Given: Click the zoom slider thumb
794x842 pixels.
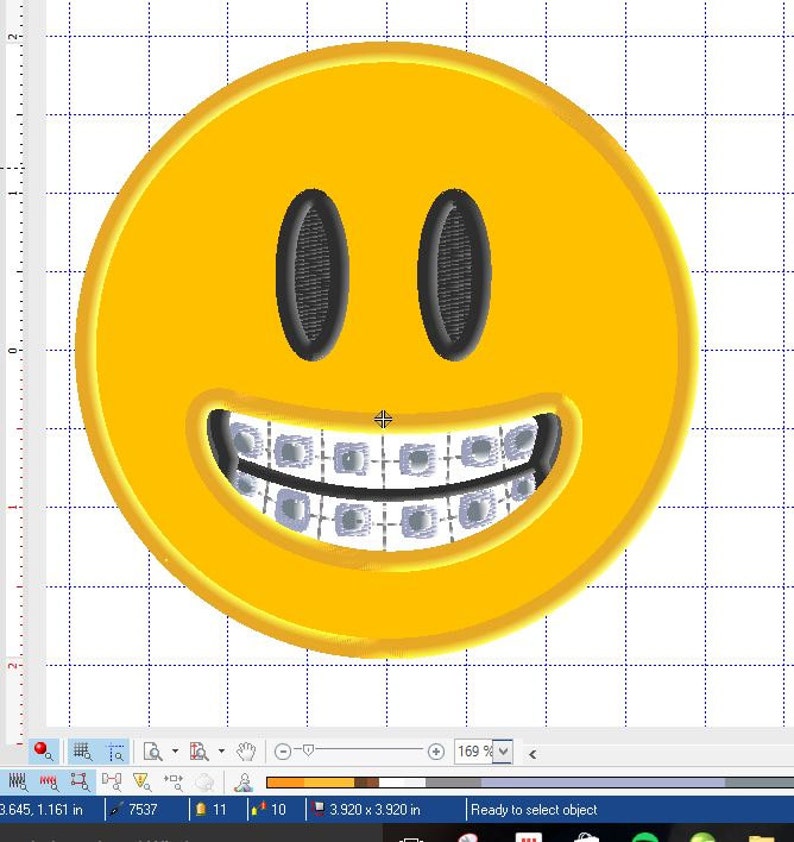Looking at the screenshot, I should (308, 750).
